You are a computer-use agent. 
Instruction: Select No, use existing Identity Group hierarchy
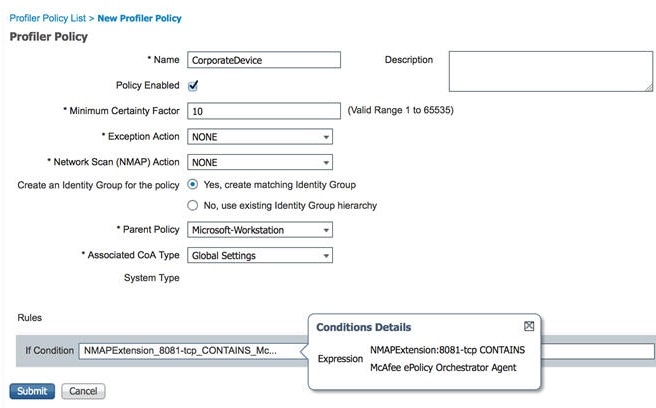point(192,205)
